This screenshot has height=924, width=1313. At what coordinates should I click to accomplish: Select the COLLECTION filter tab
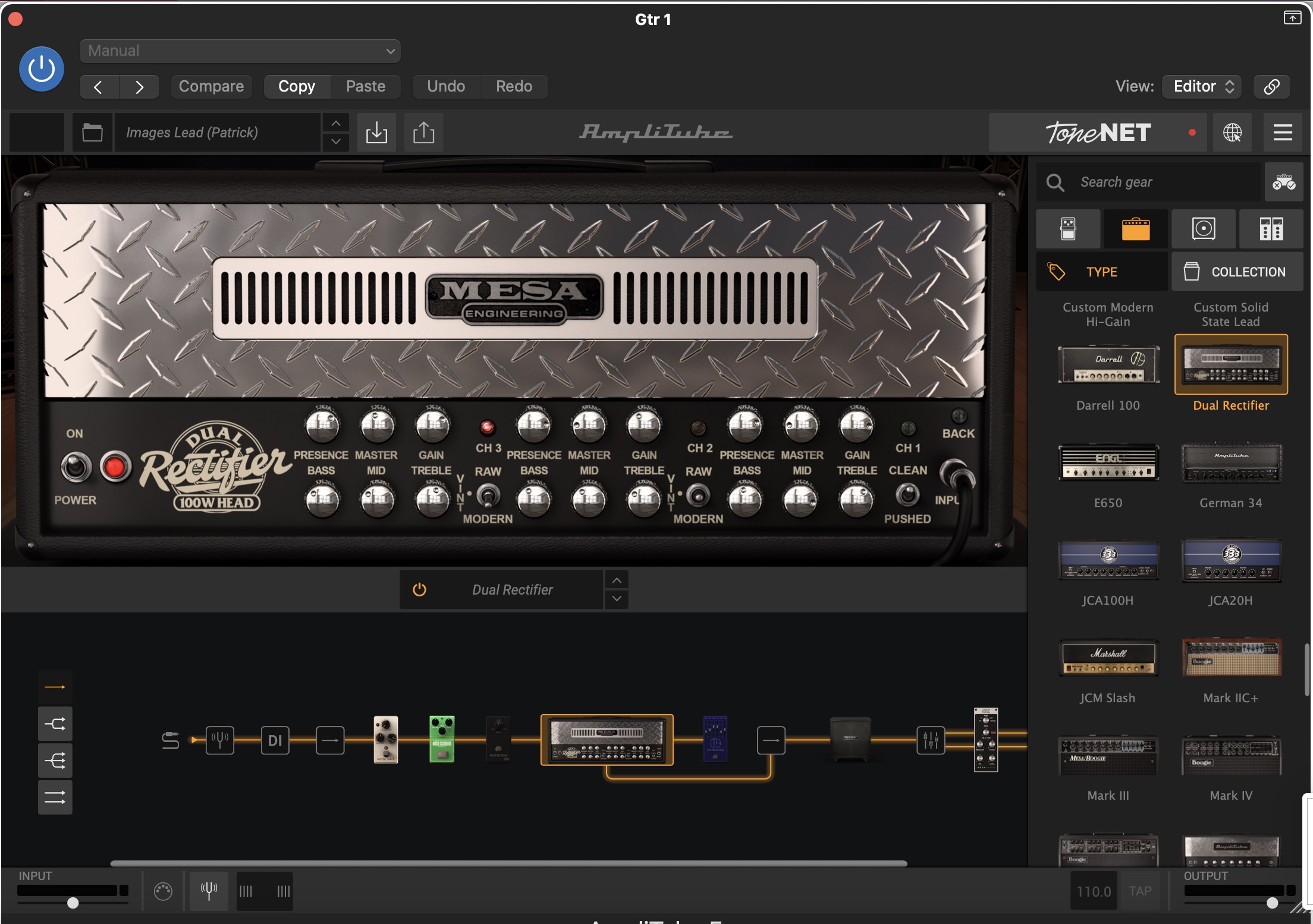[1237, 272]
